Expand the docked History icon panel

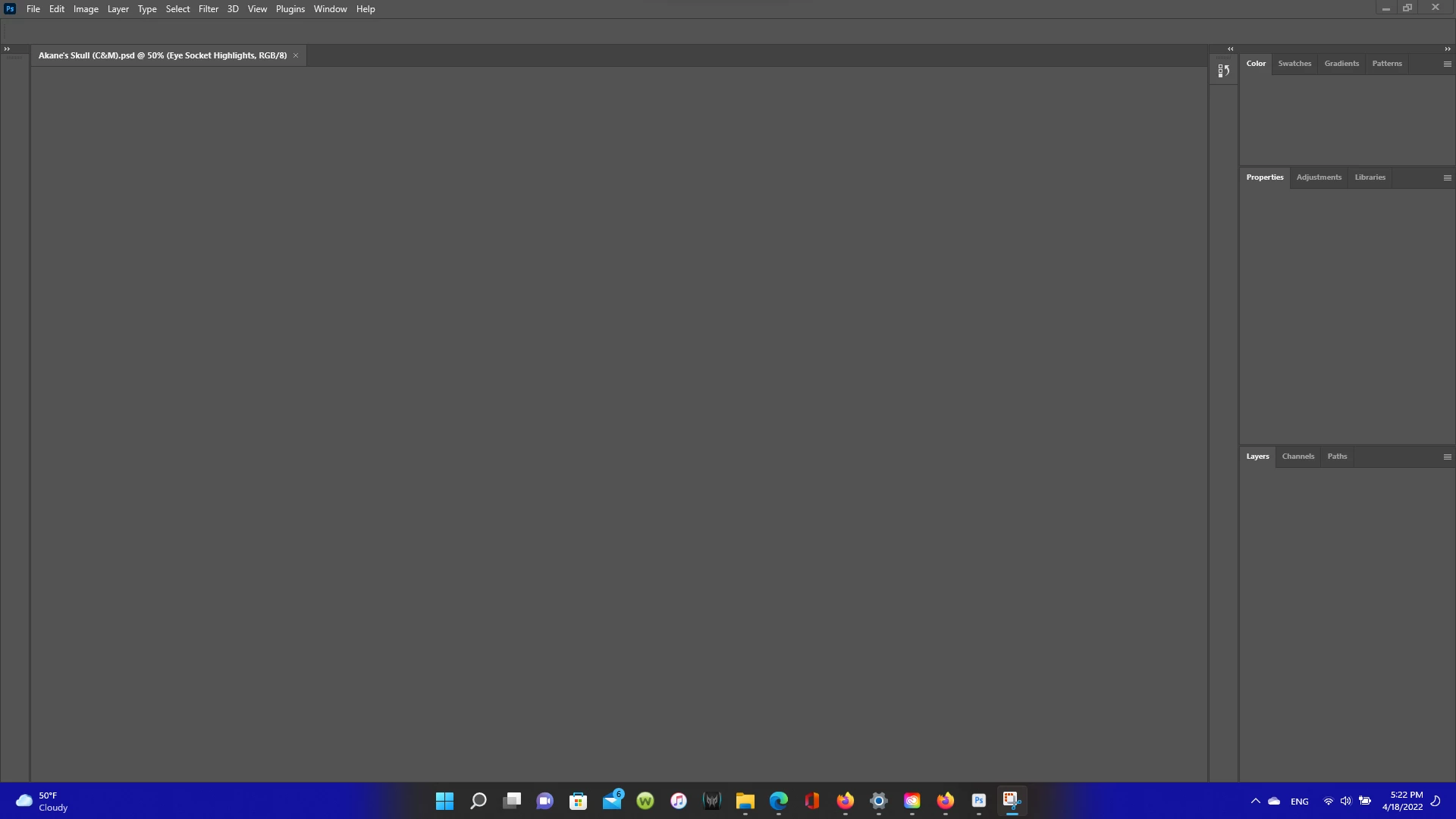(x=1230, y=49)
